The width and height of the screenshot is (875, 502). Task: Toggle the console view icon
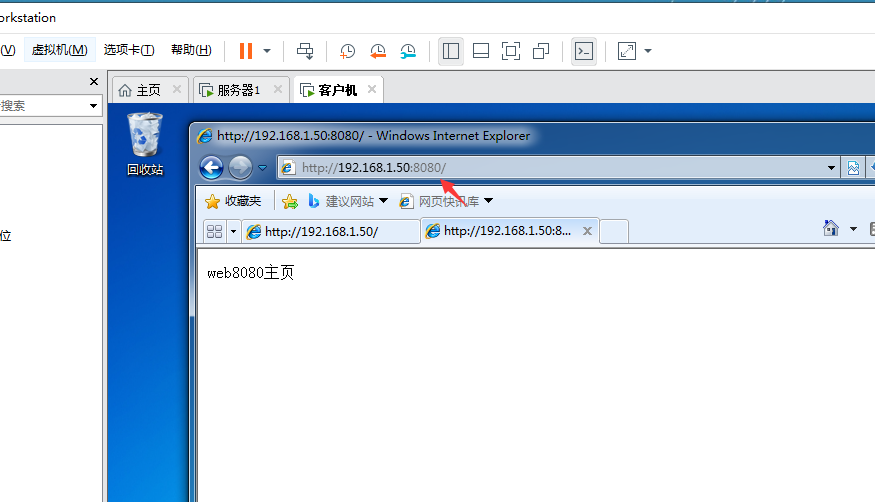coord(584,51)
